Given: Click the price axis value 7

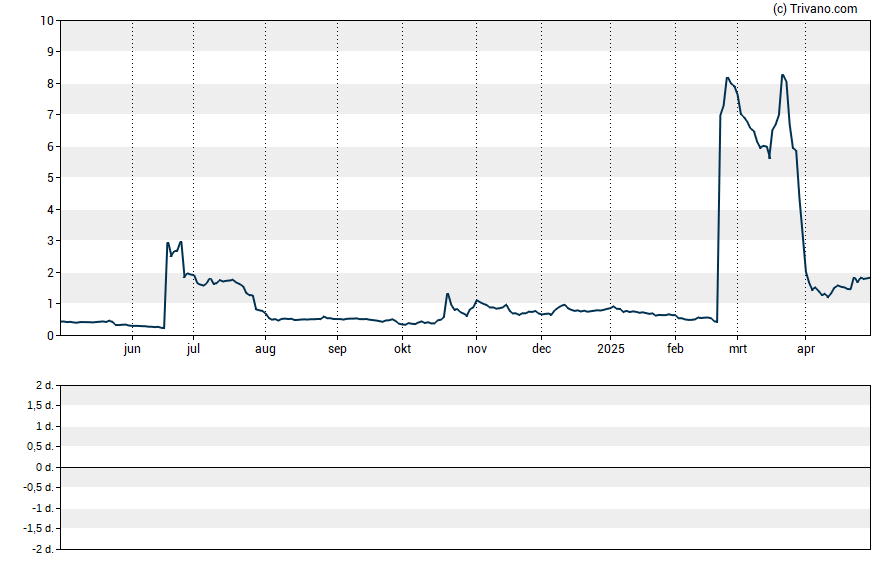Looking at the screenshot, I should coord(50,115).
